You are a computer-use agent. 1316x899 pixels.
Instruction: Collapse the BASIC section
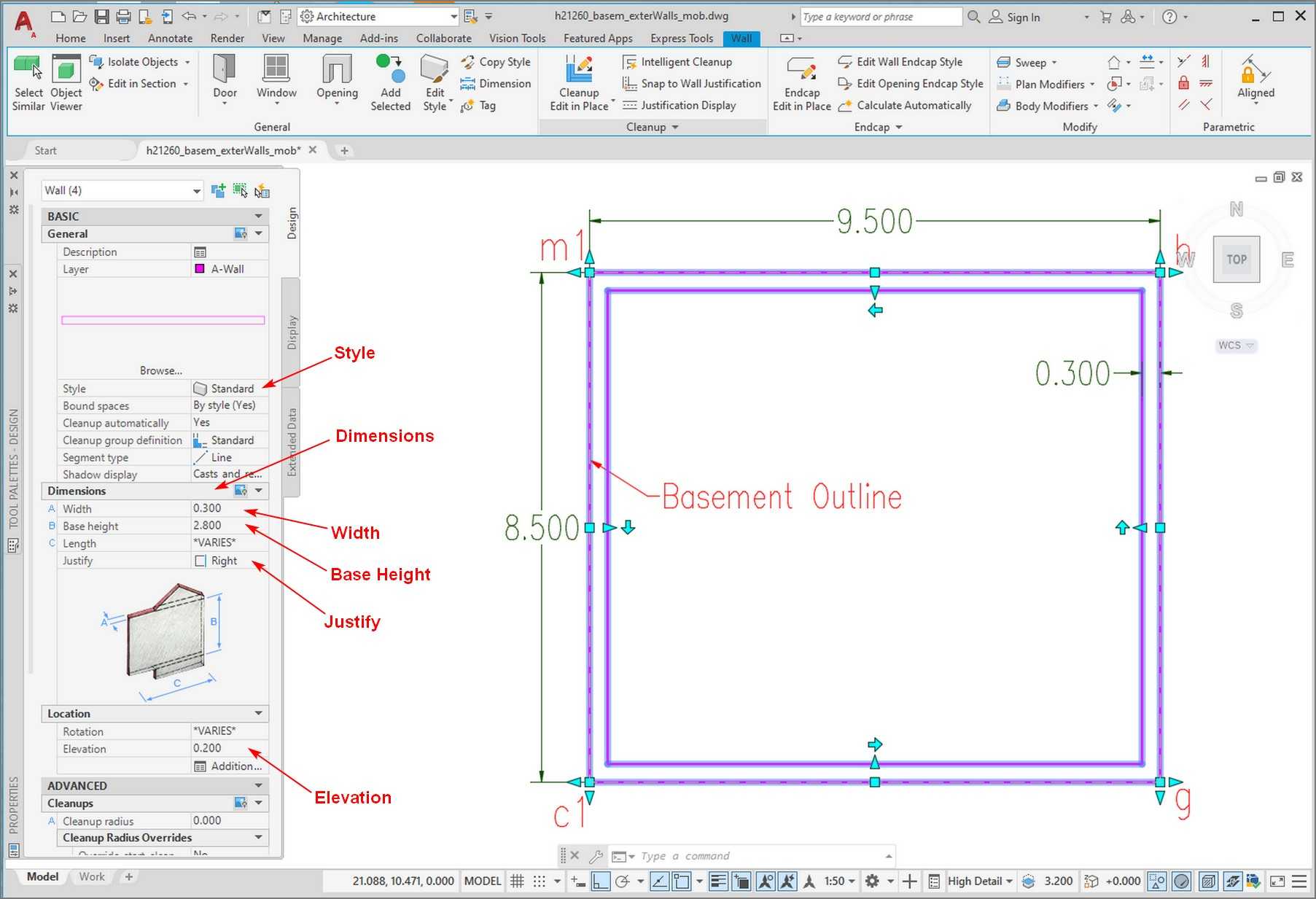[258, 216]
